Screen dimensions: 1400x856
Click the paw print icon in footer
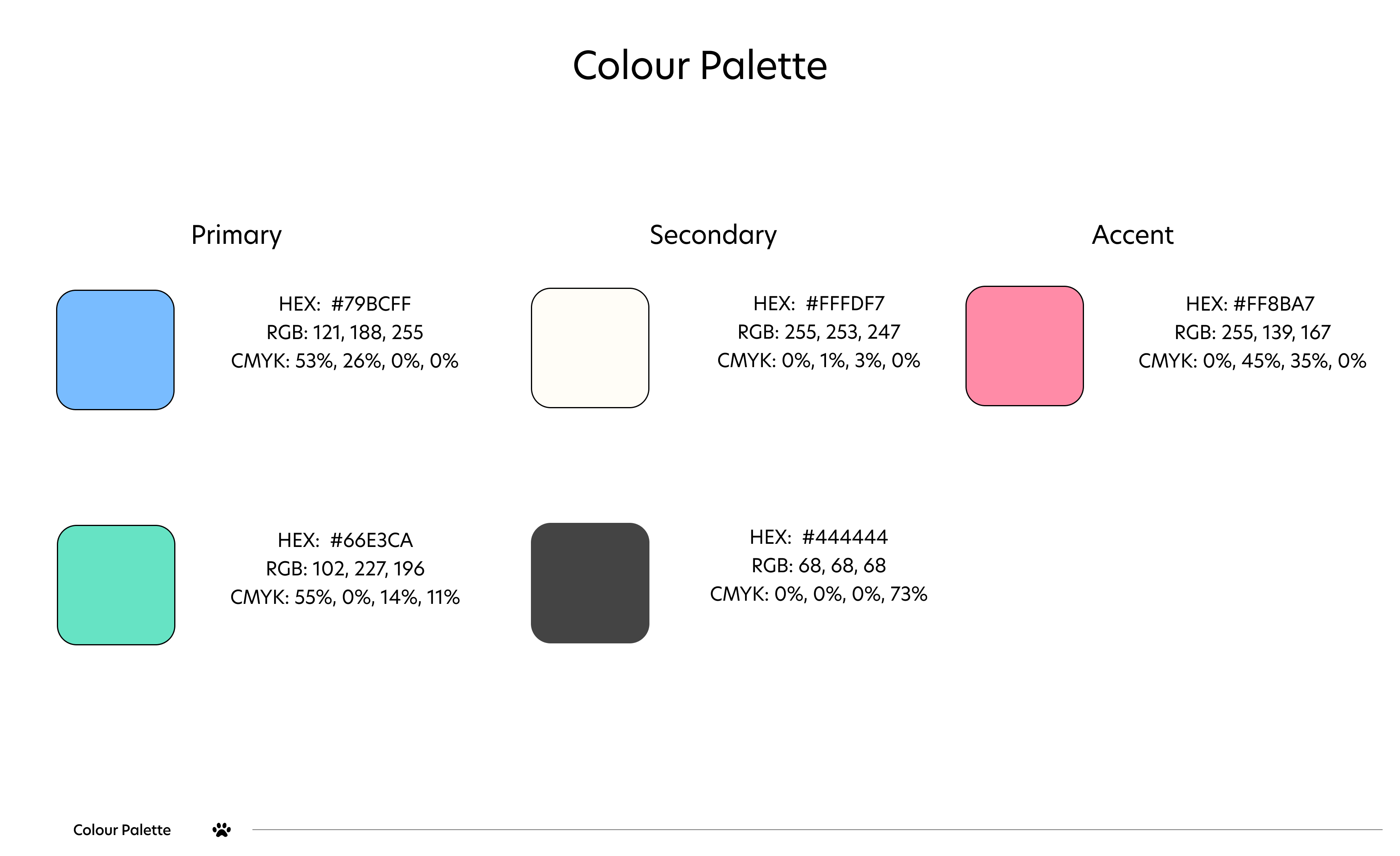click(222, 830)
